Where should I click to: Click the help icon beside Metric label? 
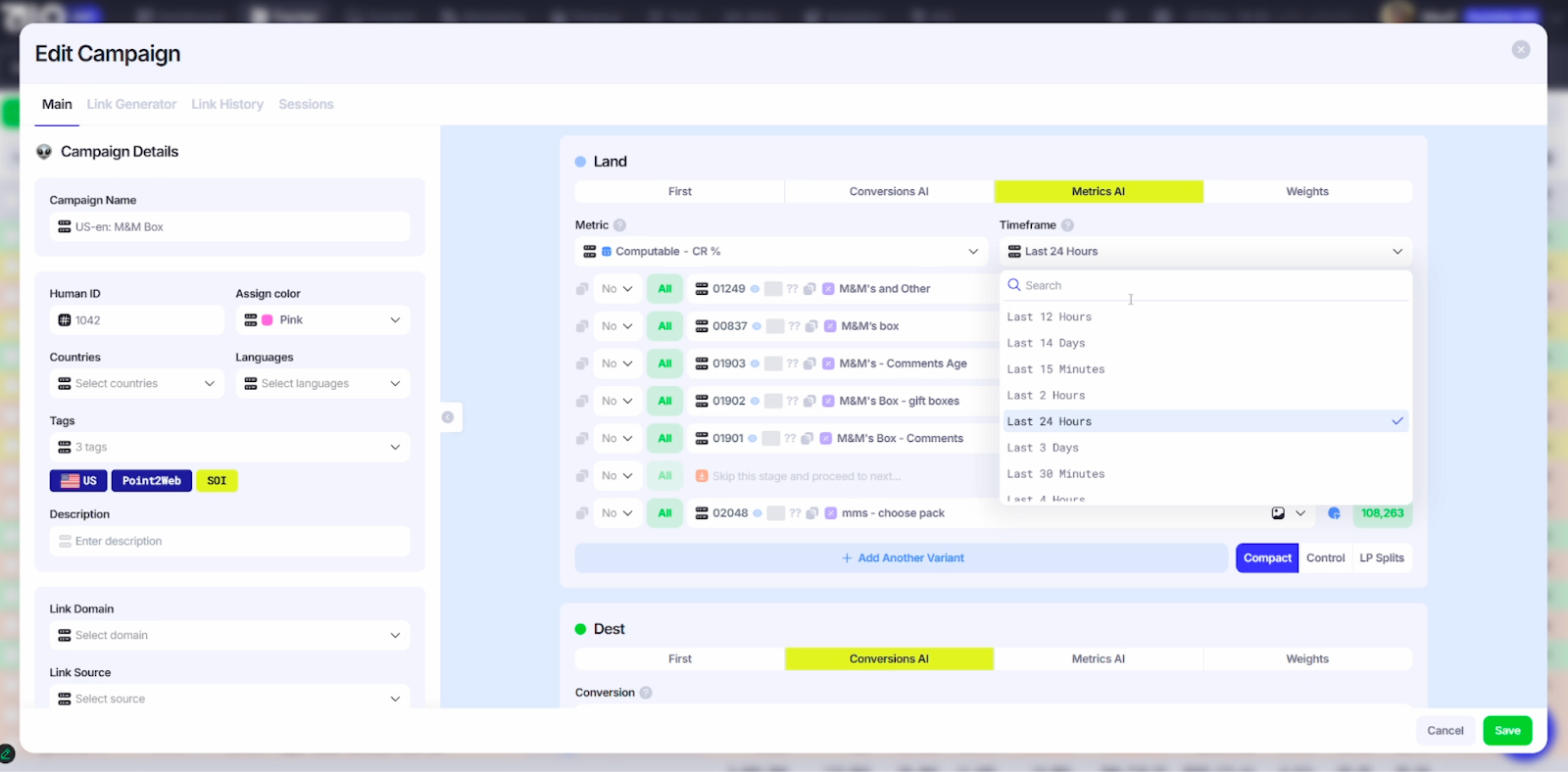tap(619, 225)
